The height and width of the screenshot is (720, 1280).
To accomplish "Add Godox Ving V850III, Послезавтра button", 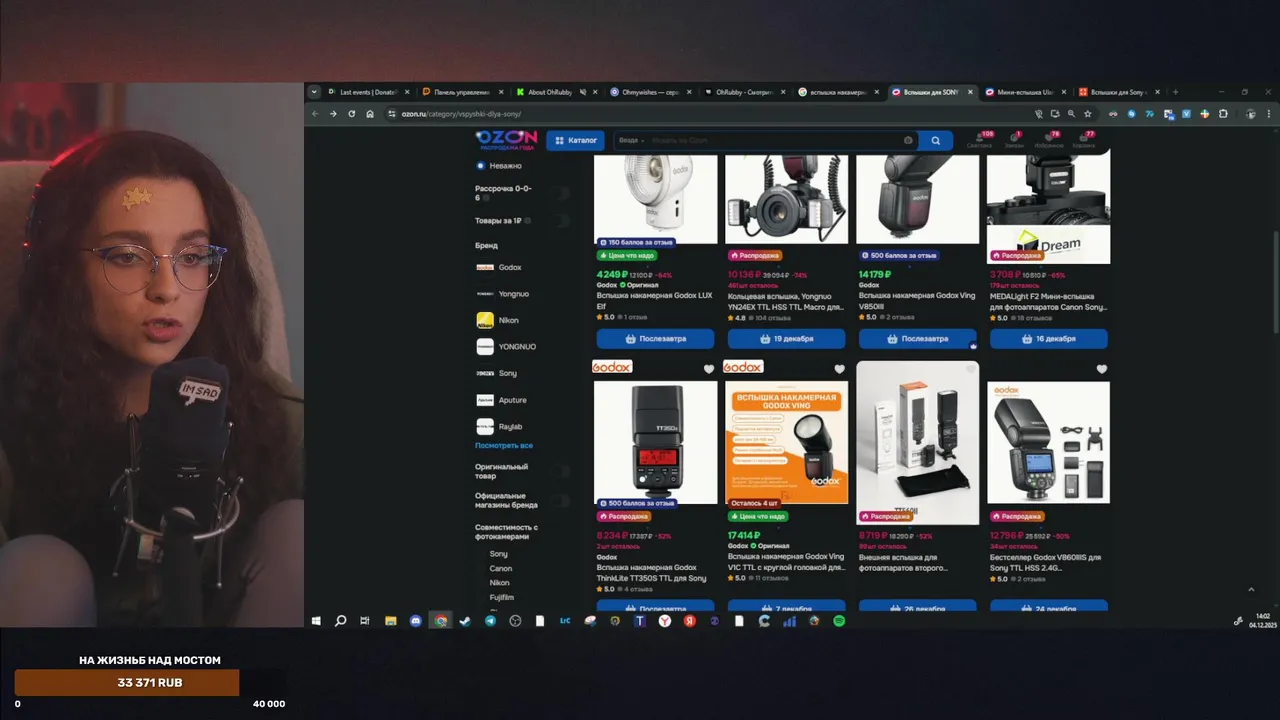I will point(917,338).
